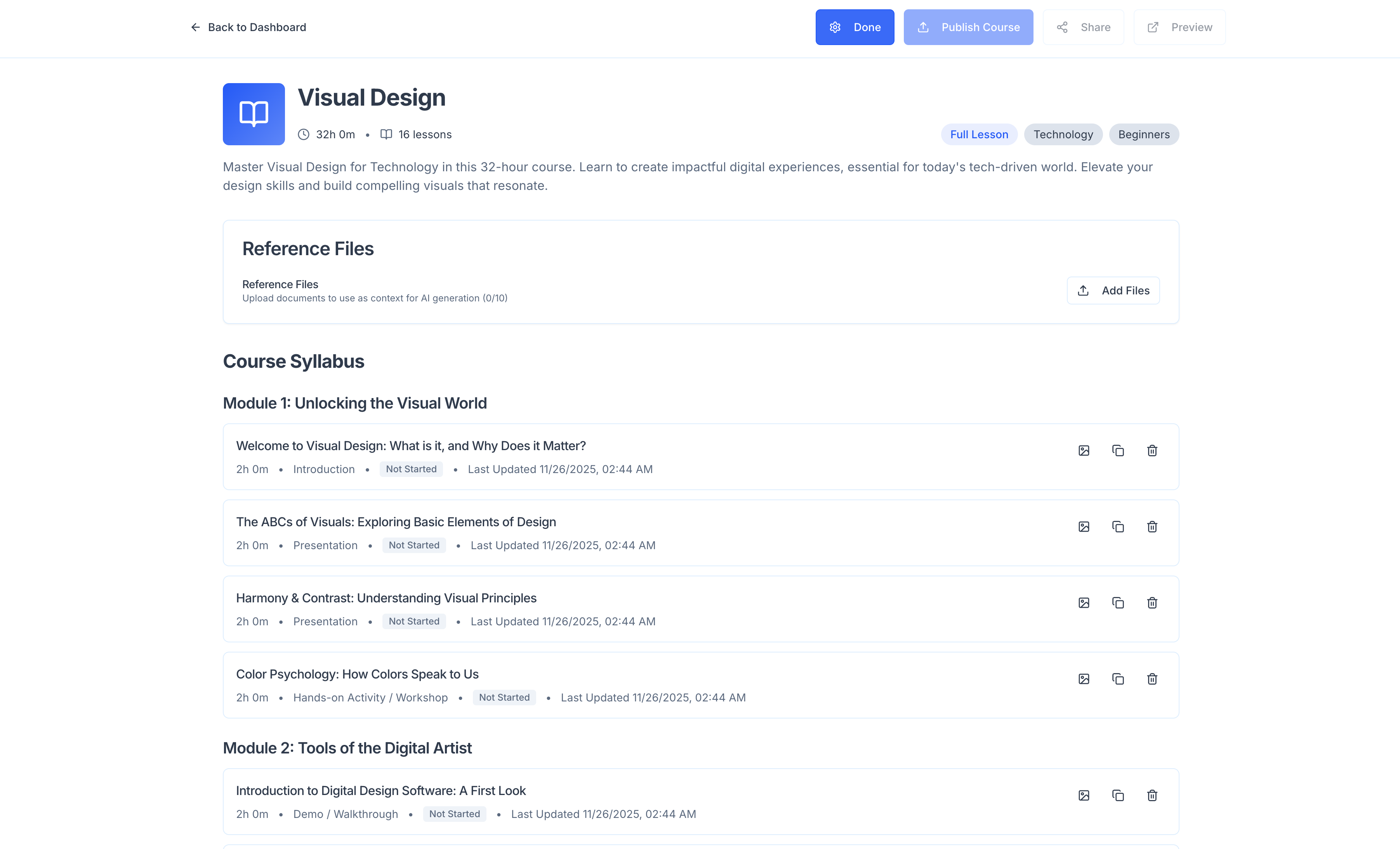Open course Preview
Image resolution: width=1400 pixels, height=849 pixels.
[1179, 27]
